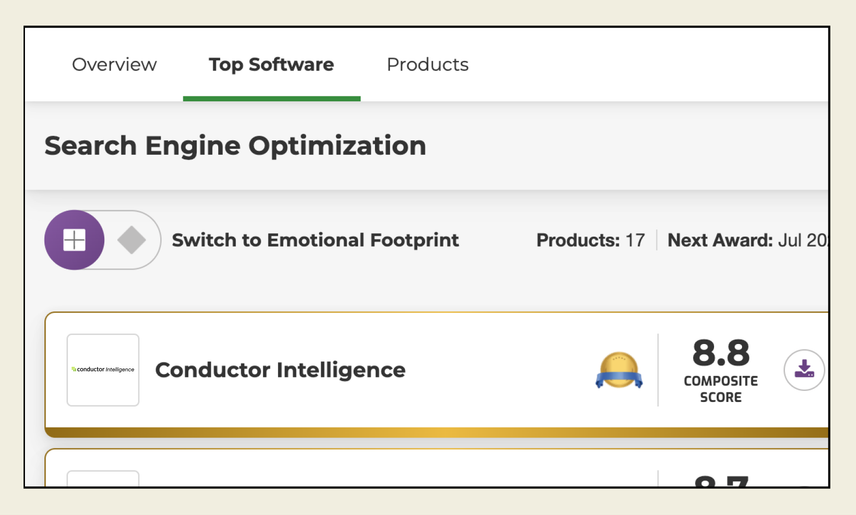The width and height of the screenshot is (856, 515).
Task: Click the green underline beneath Top Software
Action: click(271, 98)
